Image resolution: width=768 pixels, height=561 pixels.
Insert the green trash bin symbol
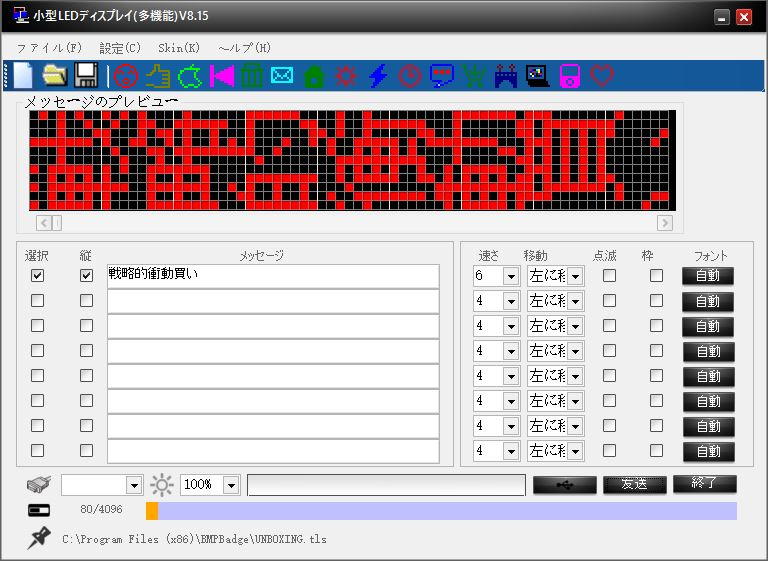(x=252, y=76)
